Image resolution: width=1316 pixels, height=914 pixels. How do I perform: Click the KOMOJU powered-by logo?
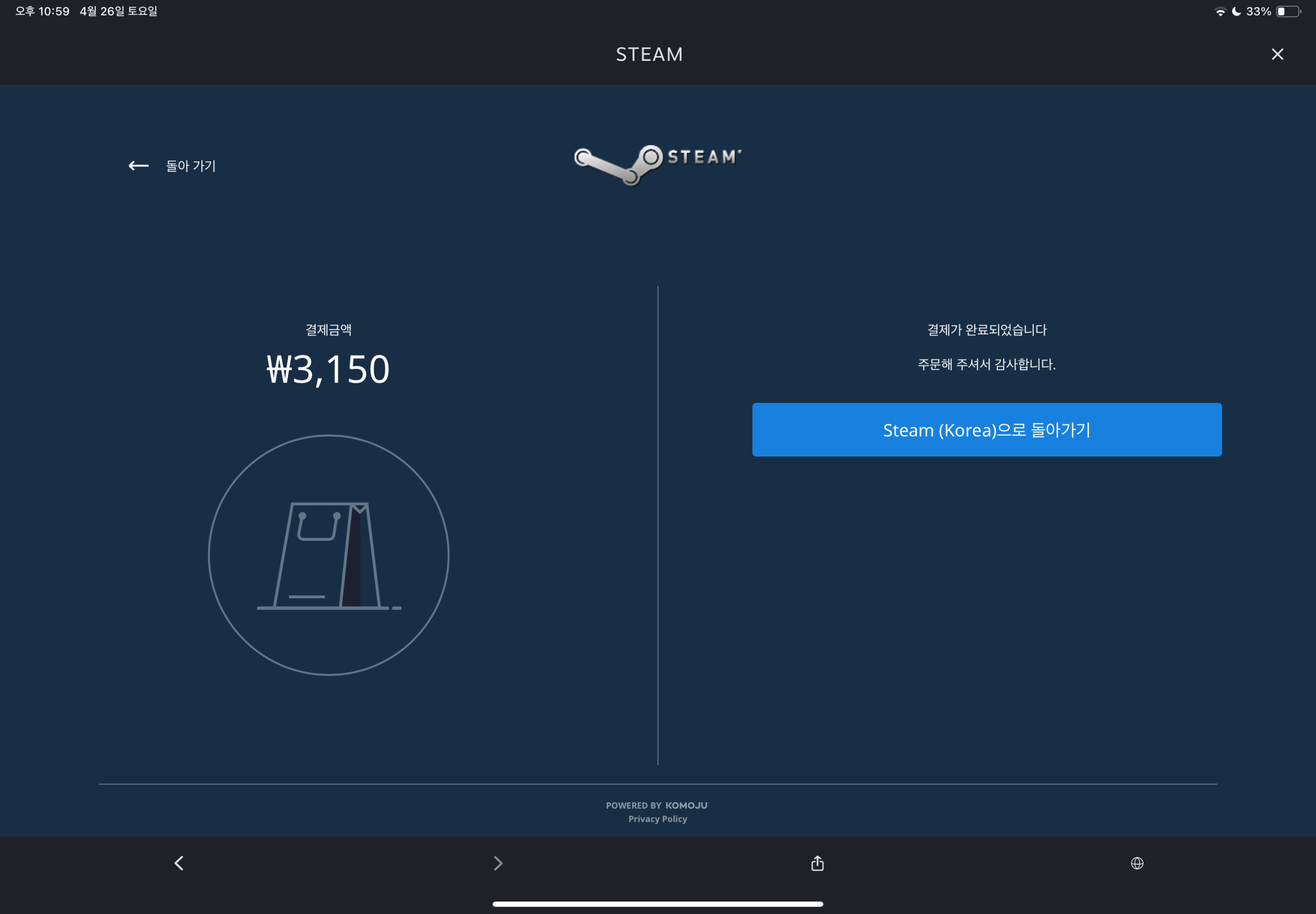686,805
